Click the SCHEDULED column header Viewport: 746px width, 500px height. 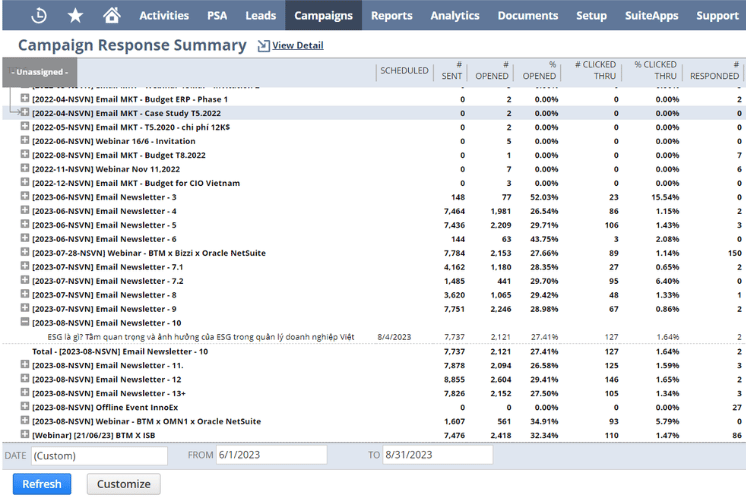[x=404, y=70]
